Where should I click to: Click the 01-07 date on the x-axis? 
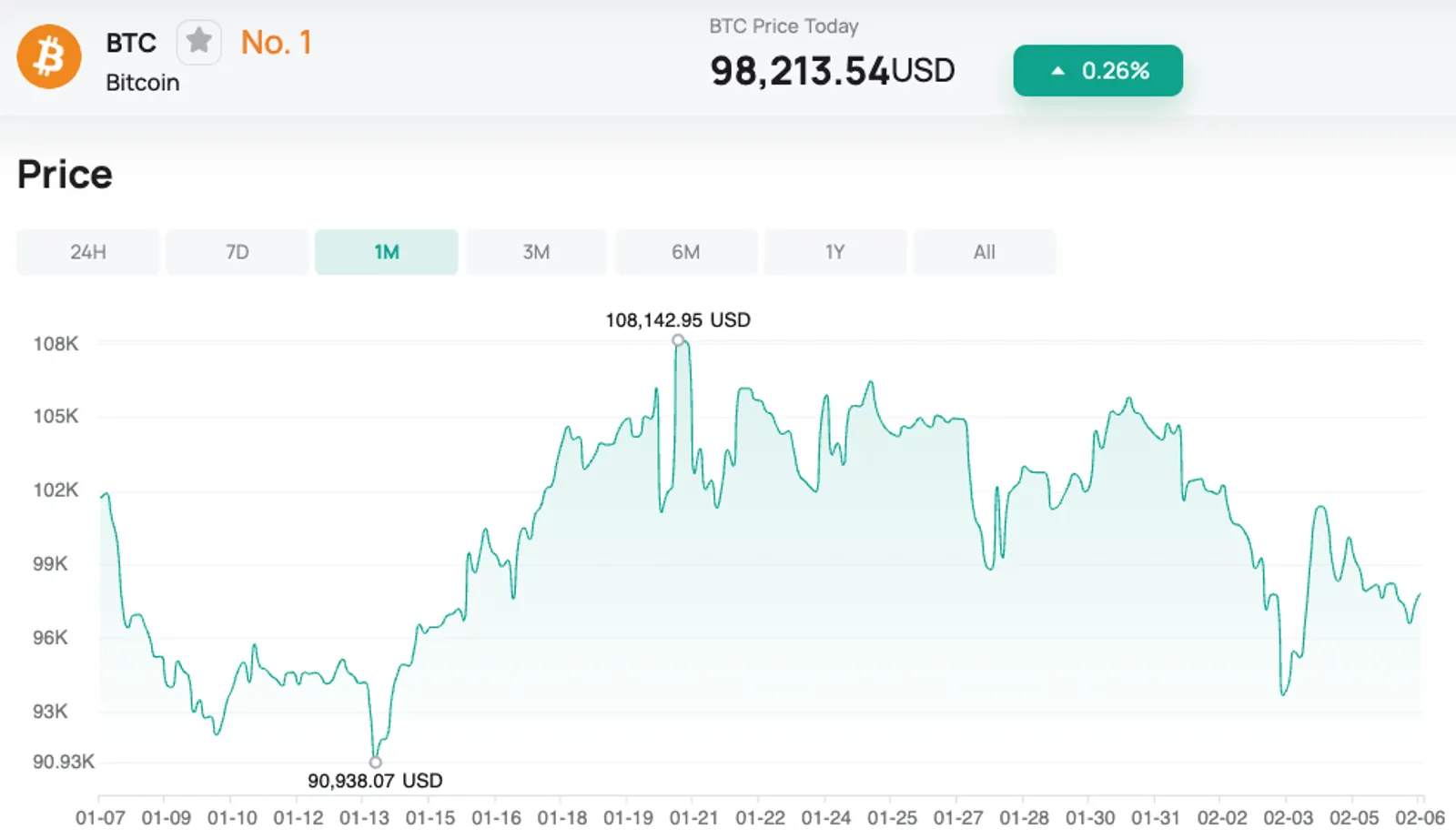100,818
